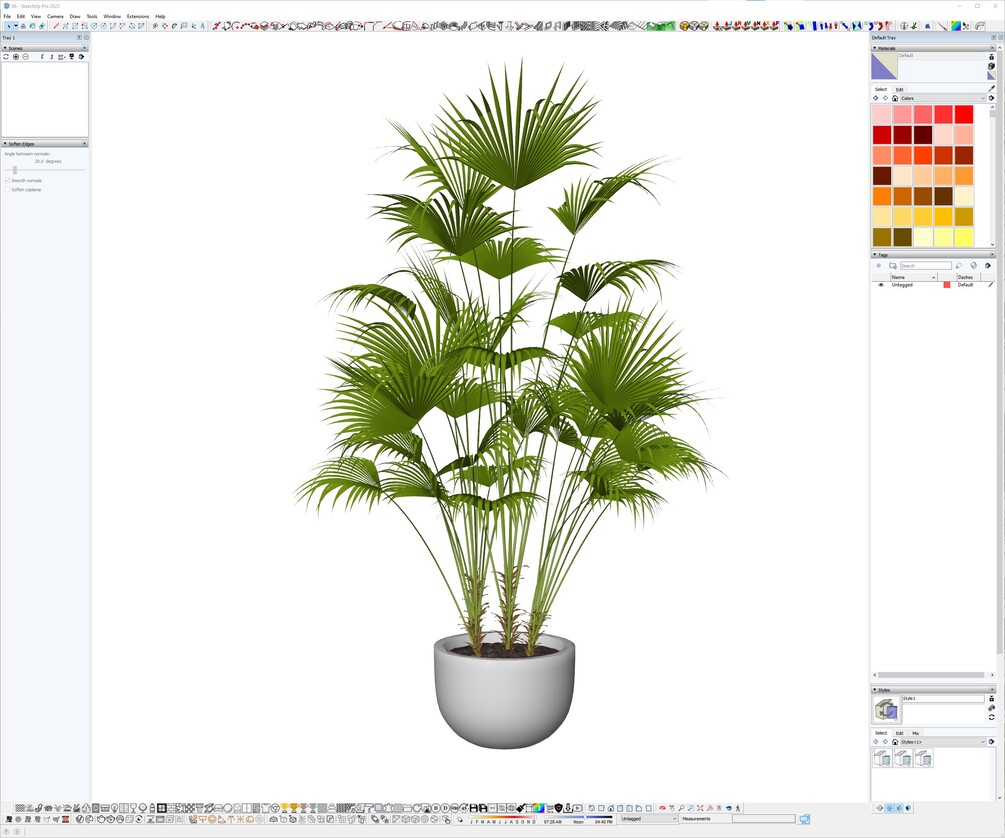Collapse the Styles panel
Image resolution: width=1005 pixels, height=838 pixels.
pyautogui.click(x=875, y=690)
